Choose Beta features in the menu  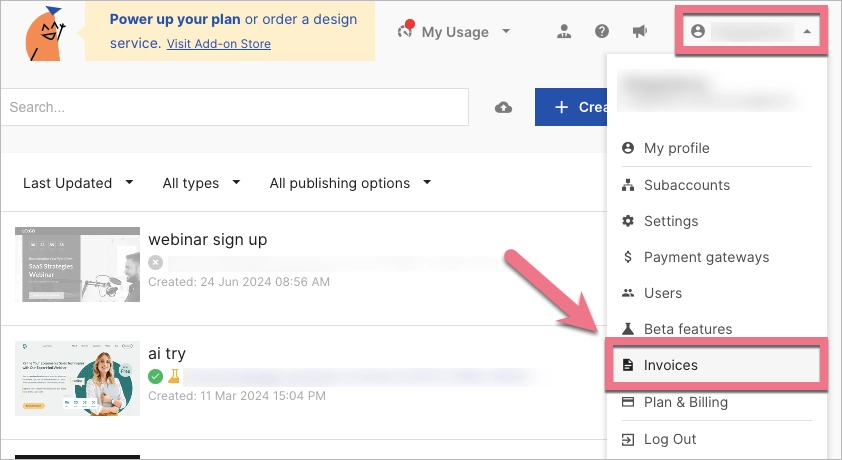coord(687,329)
